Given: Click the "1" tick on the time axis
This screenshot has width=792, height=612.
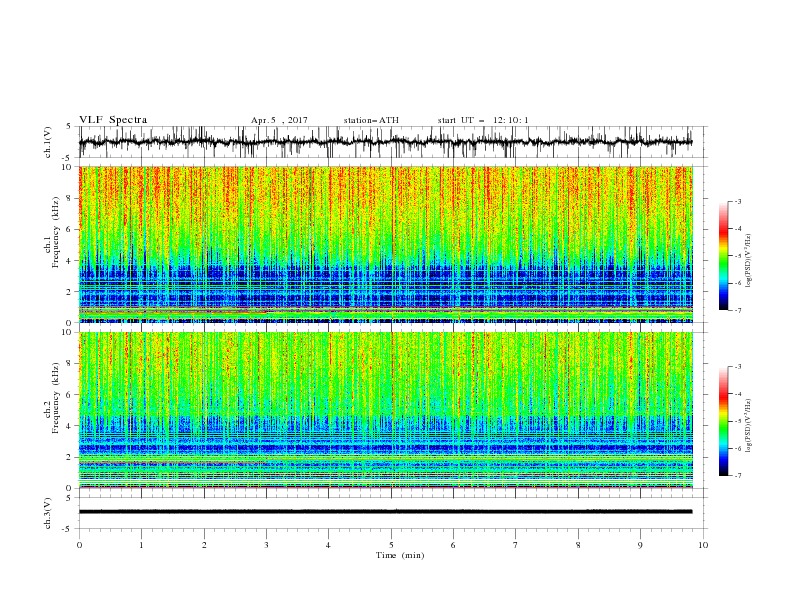Looking at the screenshot, I should coord(142,545).
